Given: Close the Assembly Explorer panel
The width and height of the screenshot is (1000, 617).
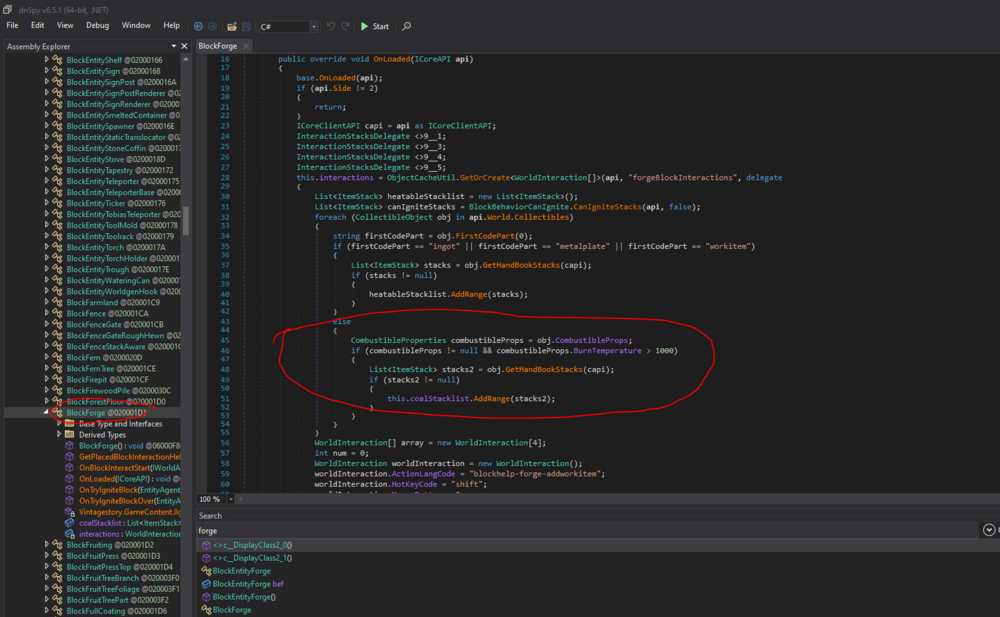Looking at the screenshot, I should coord(183,46).
